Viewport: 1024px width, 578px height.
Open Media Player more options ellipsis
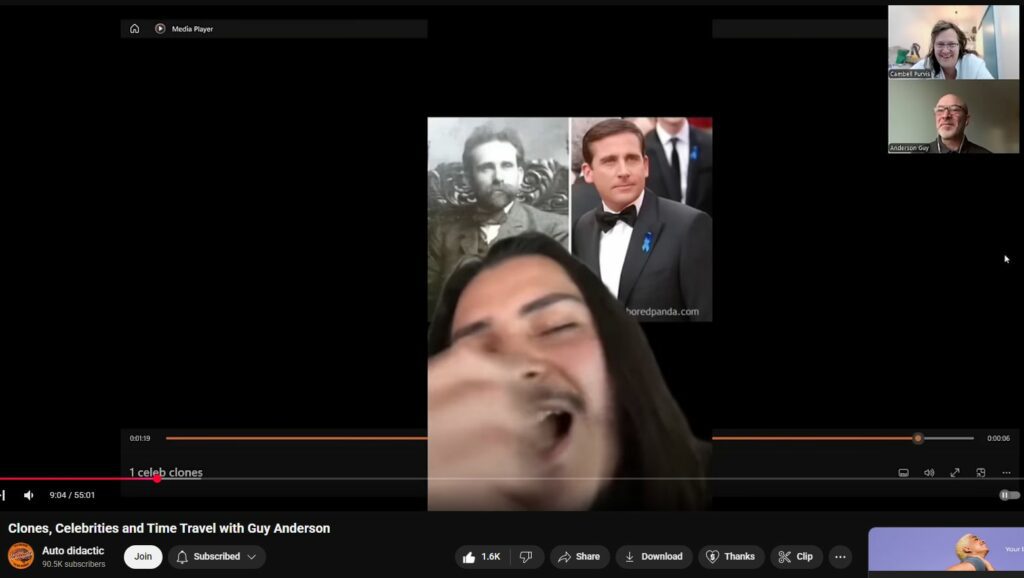(x=1006, y=472)
